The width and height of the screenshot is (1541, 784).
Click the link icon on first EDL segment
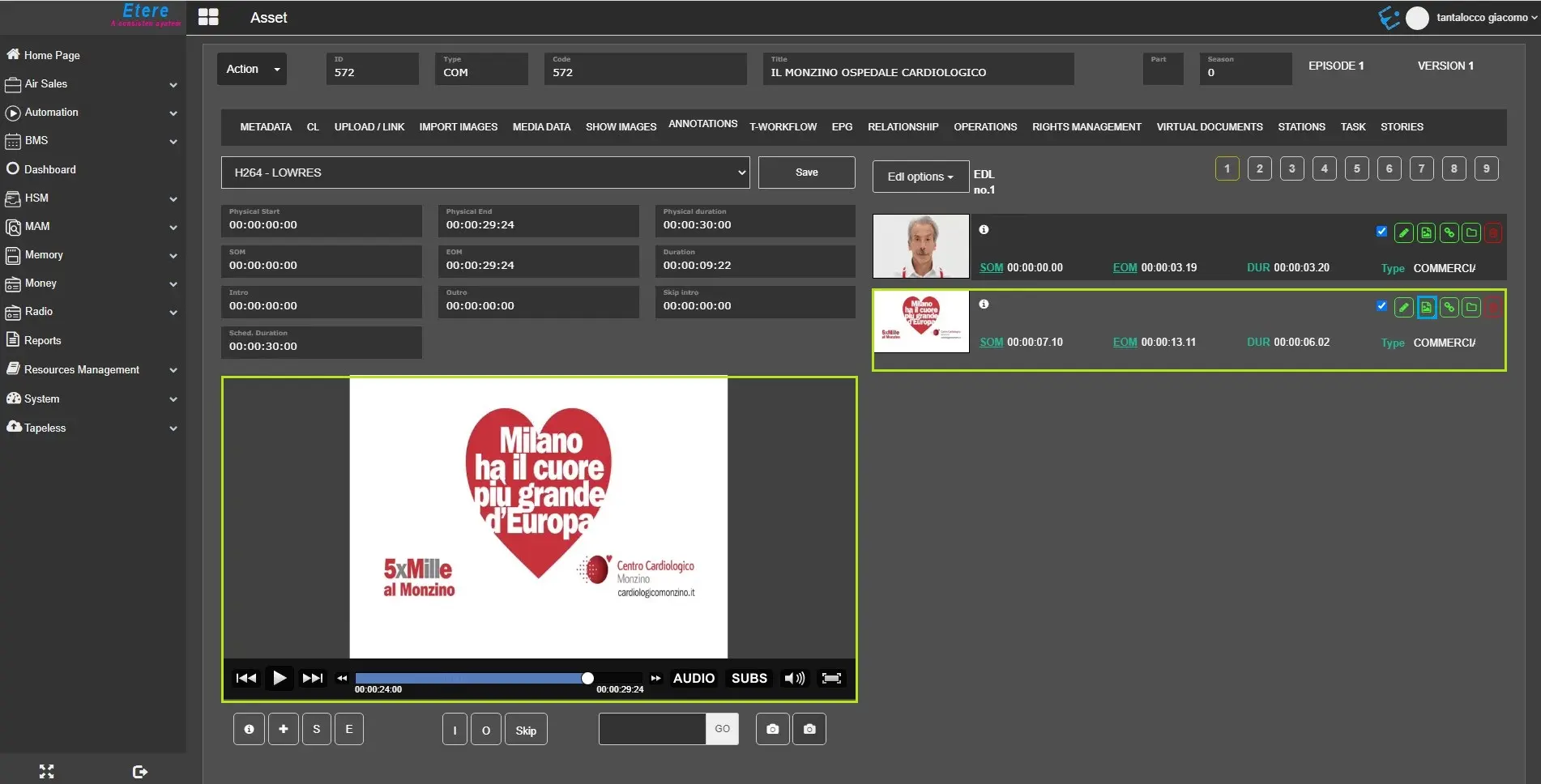pos(1449,233)
